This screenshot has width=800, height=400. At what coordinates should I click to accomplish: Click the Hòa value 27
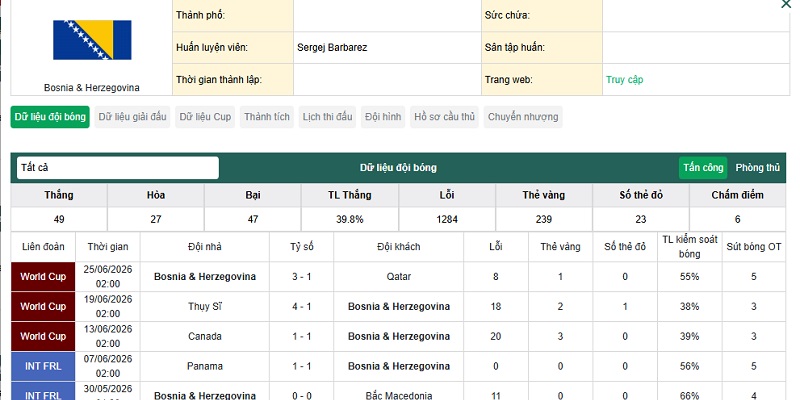click(x=156, y=219)
